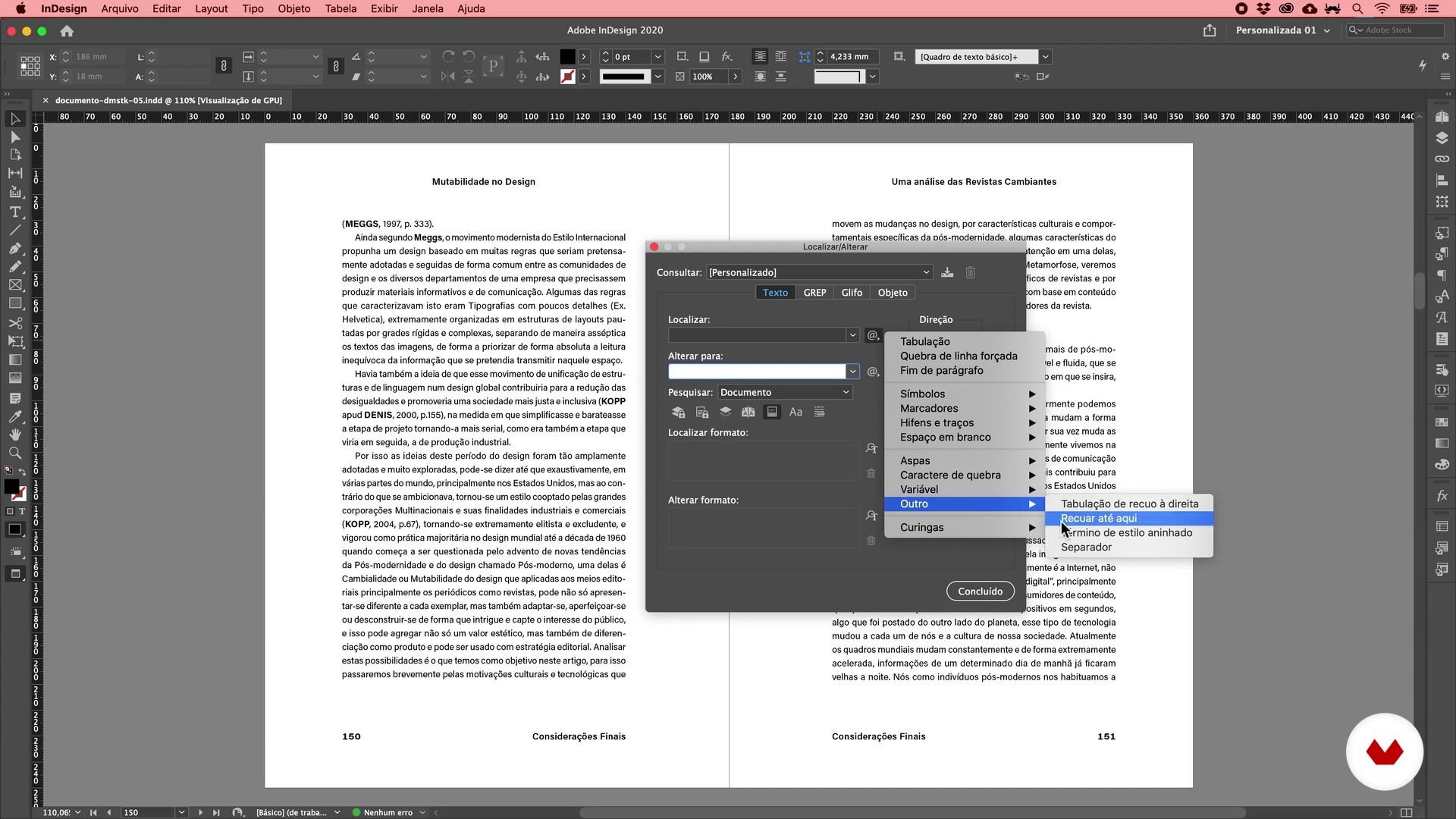The image size is (1456, 819).
Task: Click the share/export icon near workspace
Action: pos(1210,30)
